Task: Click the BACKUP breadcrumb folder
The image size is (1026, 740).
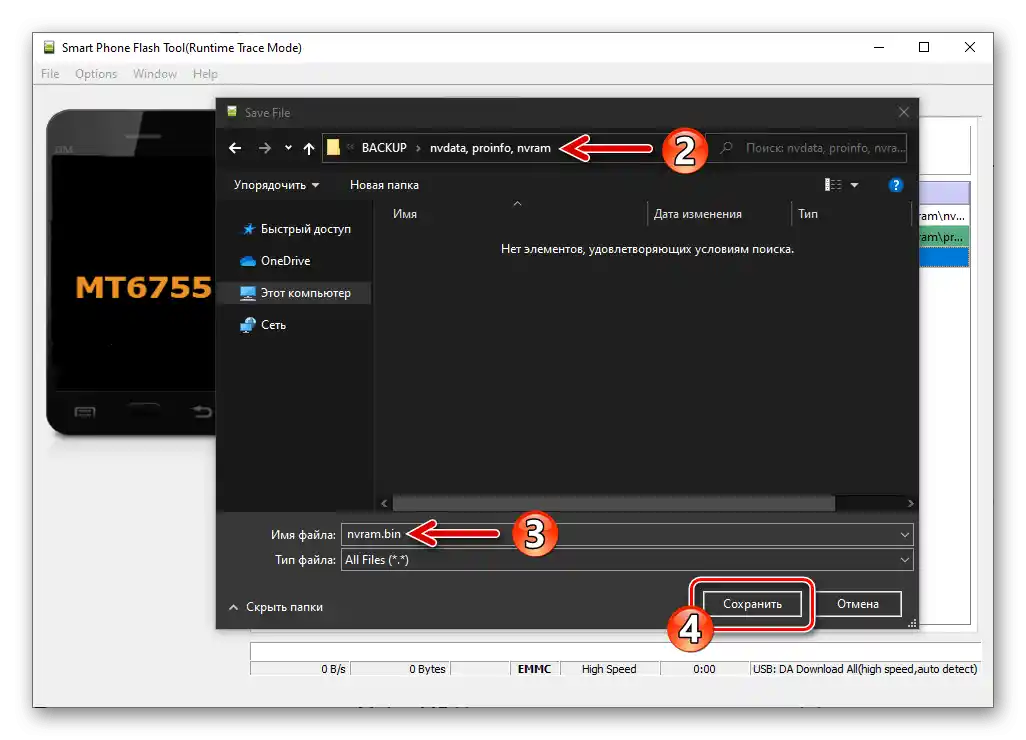Action: tap(384, 148)
